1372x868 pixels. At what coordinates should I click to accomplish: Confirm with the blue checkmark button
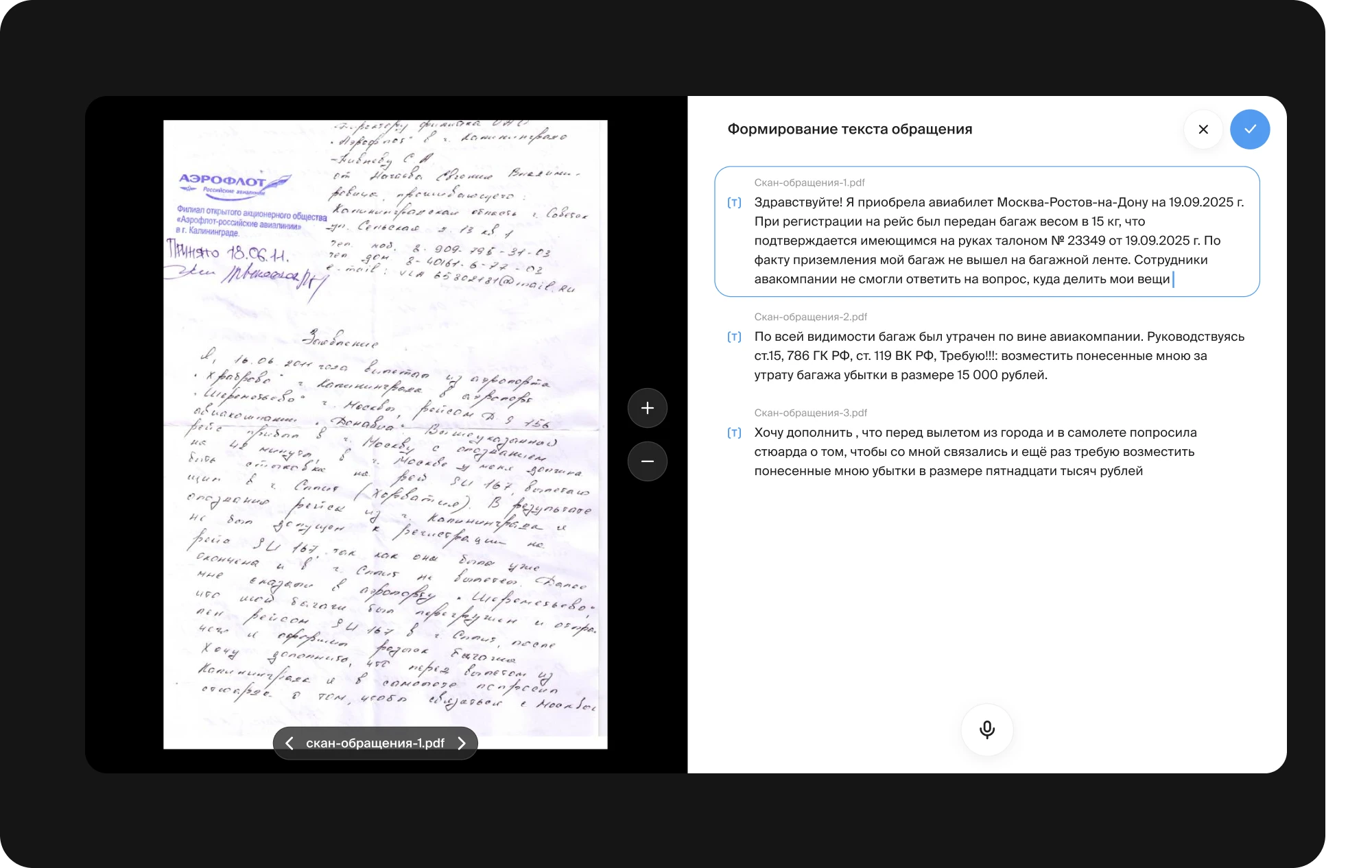click(x=1250, y=130)
